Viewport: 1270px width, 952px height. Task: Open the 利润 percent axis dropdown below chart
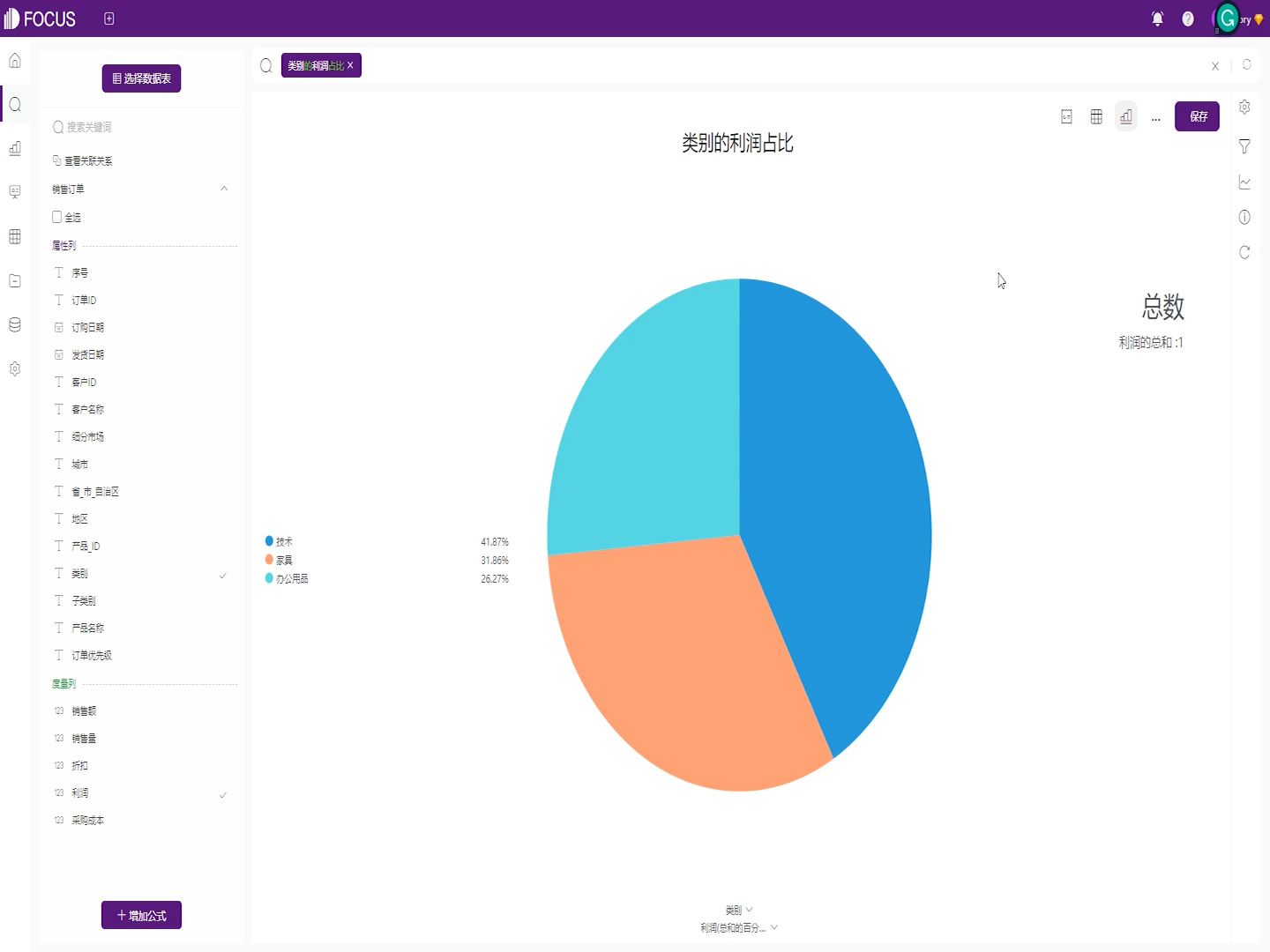[739, 927]
